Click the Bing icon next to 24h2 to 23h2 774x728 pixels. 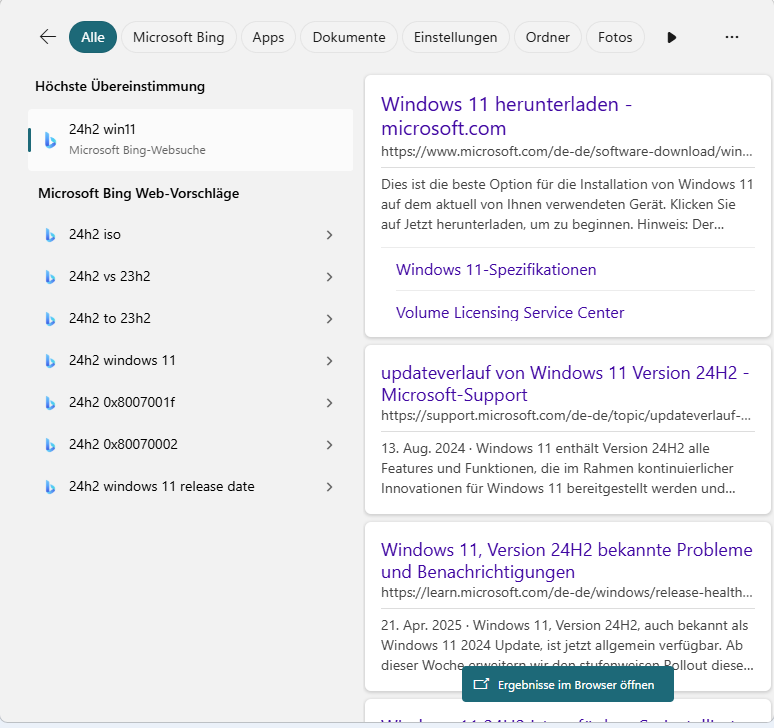click(50, 319)
